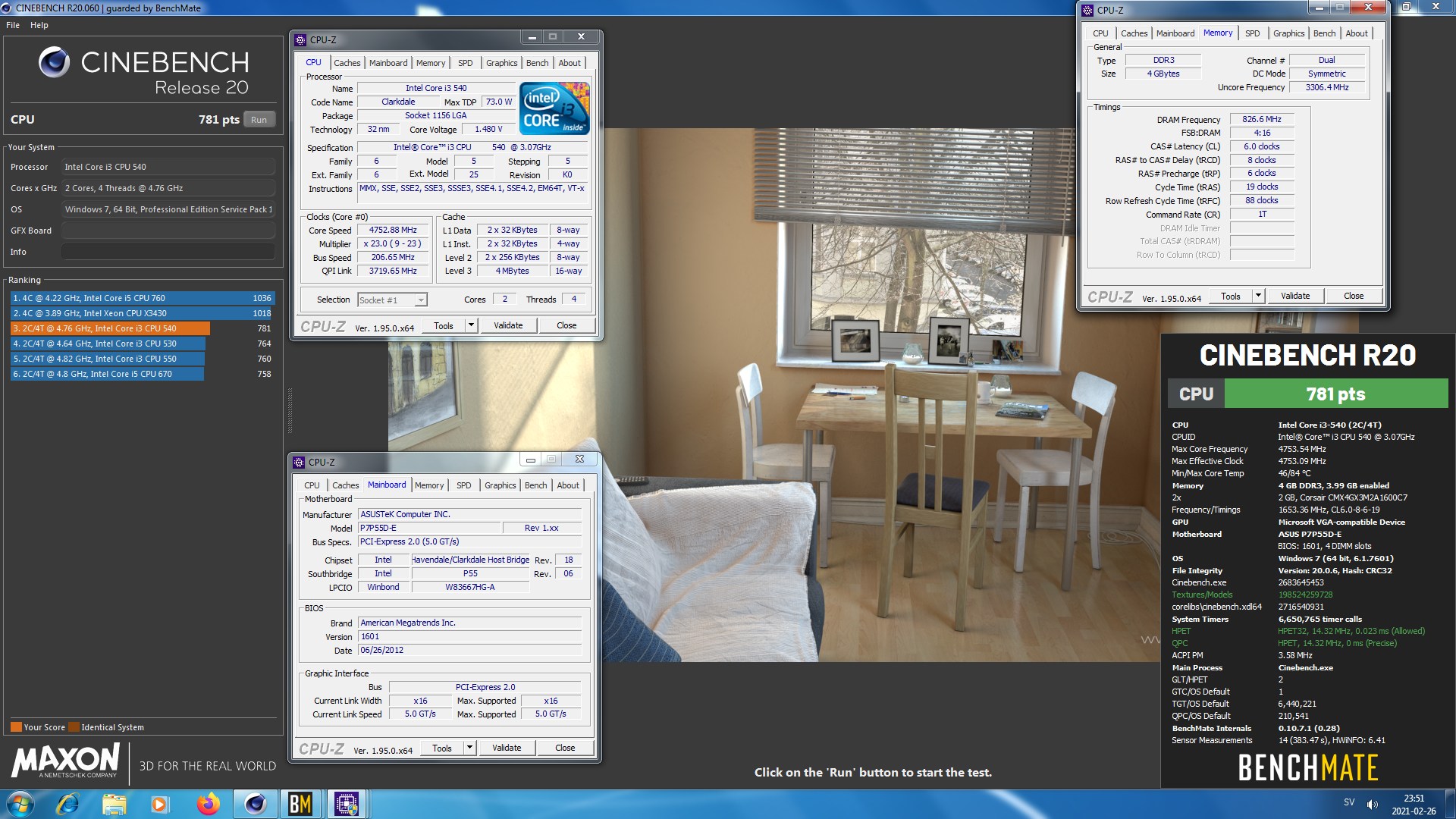Select ranking row Intel Core i3 CPU 550
This screenshot has height=819, width=1456.
(142, 359)
